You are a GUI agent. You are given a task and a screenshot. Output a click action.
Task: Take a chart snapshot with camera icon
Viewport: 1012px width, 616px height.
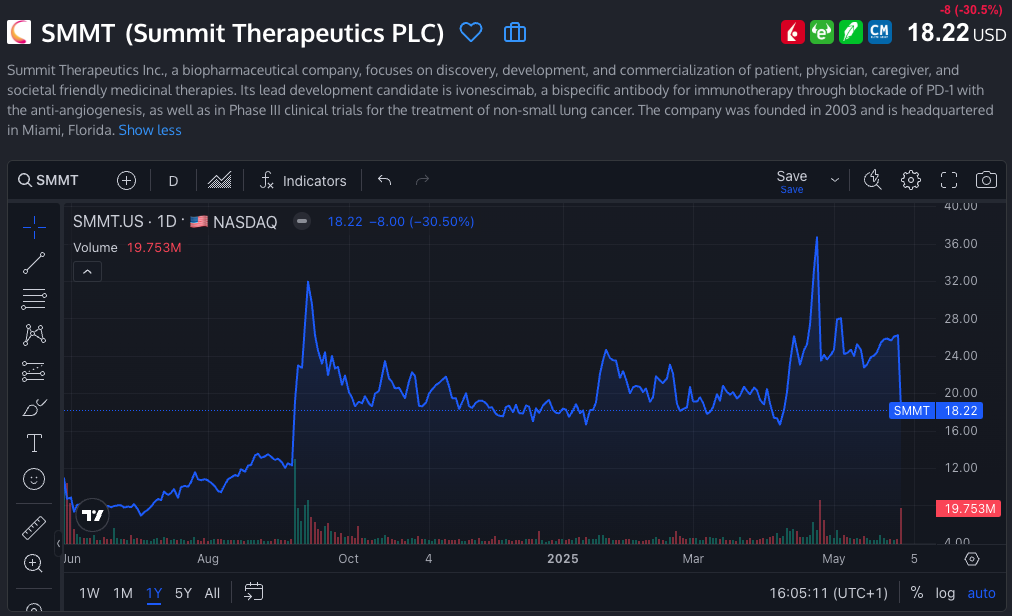(x=986, y=180)
